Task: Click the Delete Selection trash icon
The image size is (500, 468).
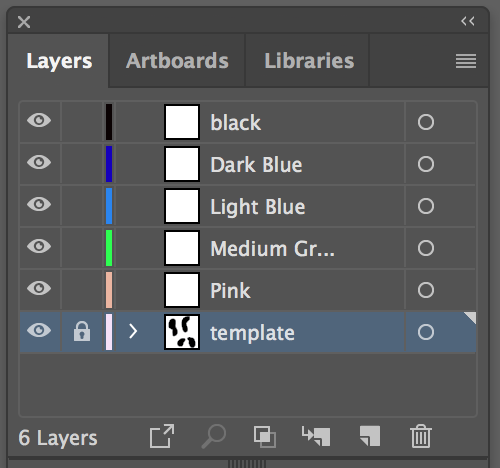Action: coord(421,436)
